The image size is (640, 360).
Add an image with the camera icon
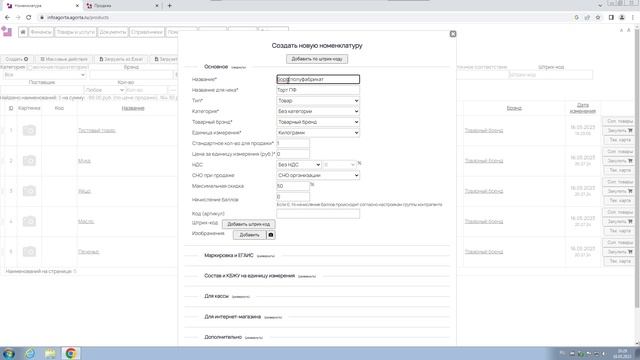tap(271, 235)
